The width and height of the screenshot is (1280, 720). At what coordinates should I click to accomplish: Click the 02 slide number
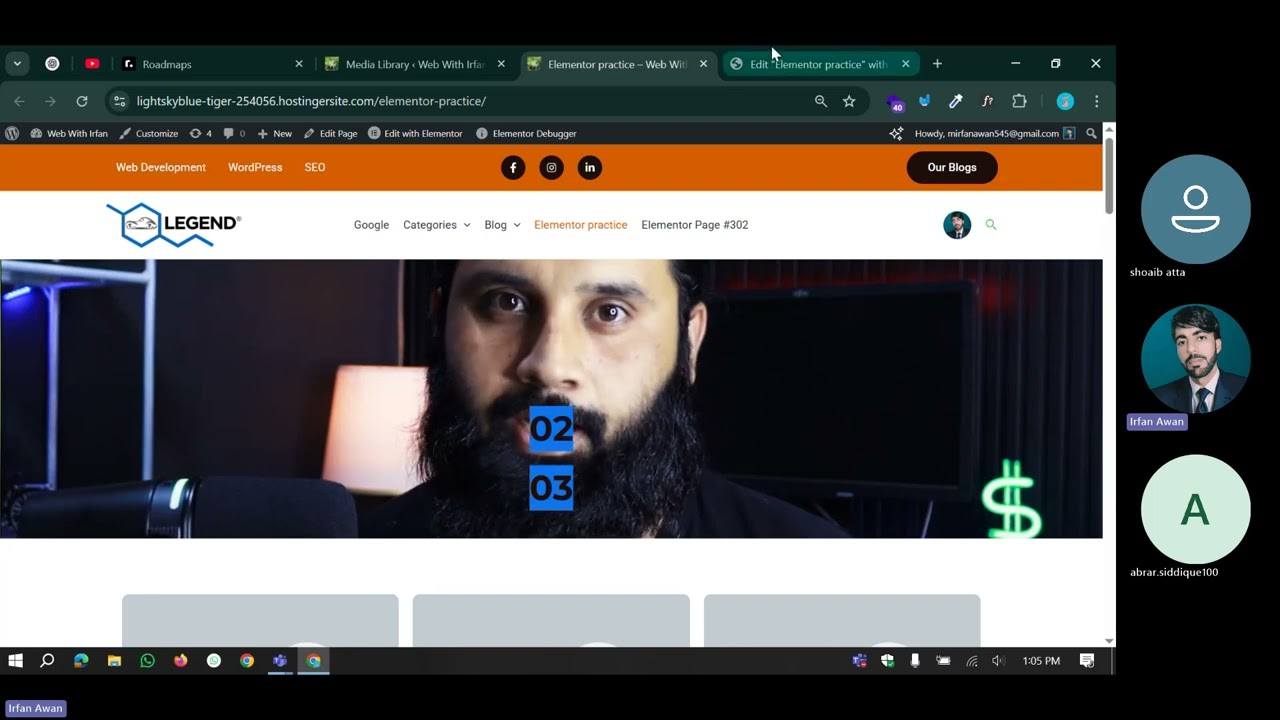[x=551, y=429]
